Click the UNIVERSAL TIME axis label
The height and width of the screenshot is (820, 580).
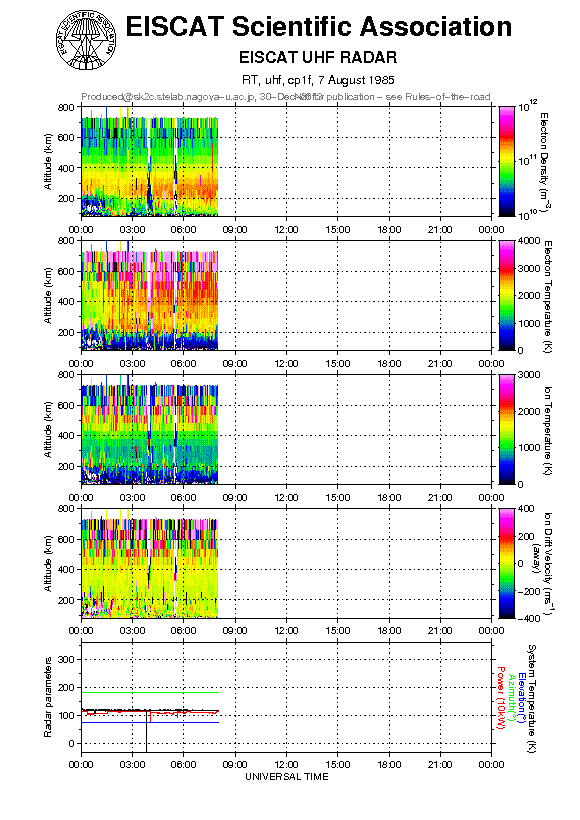click(x=287, y=777)
